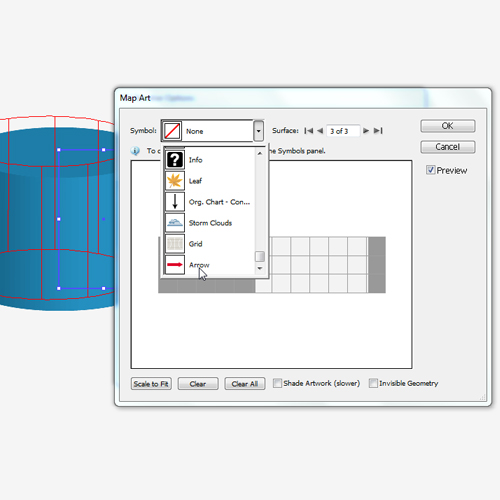This screenshot has height=500, width=500.
Task: Click the dark gray surface strip at right
Action: 377,265
